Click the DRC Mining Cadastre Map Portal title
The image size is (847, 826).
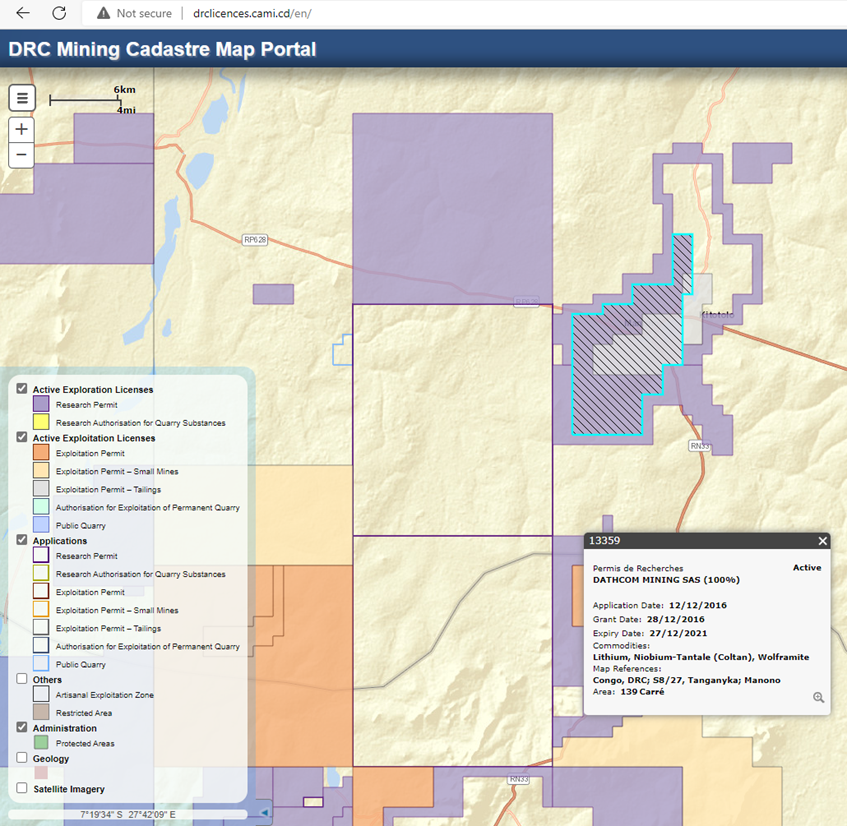(x=162, y=49)
